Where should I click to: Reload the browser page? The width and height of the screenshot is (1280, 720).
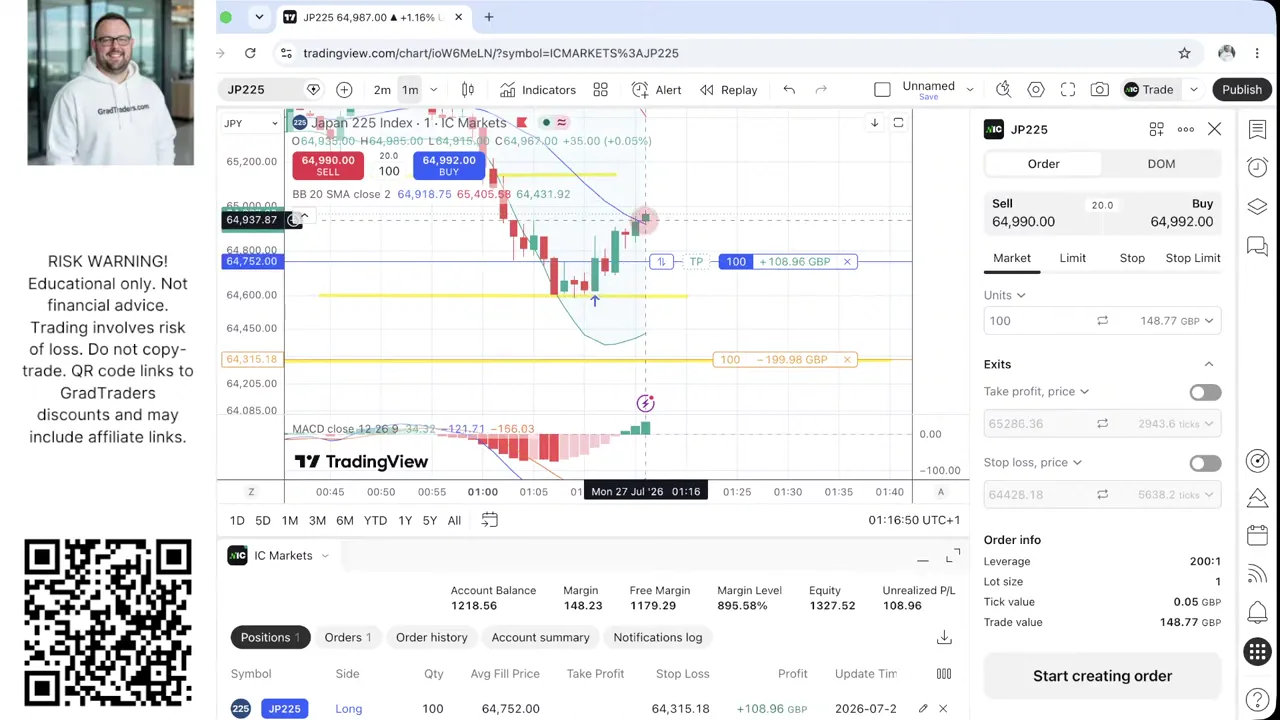pyautogui.click(x=250, y=53)
